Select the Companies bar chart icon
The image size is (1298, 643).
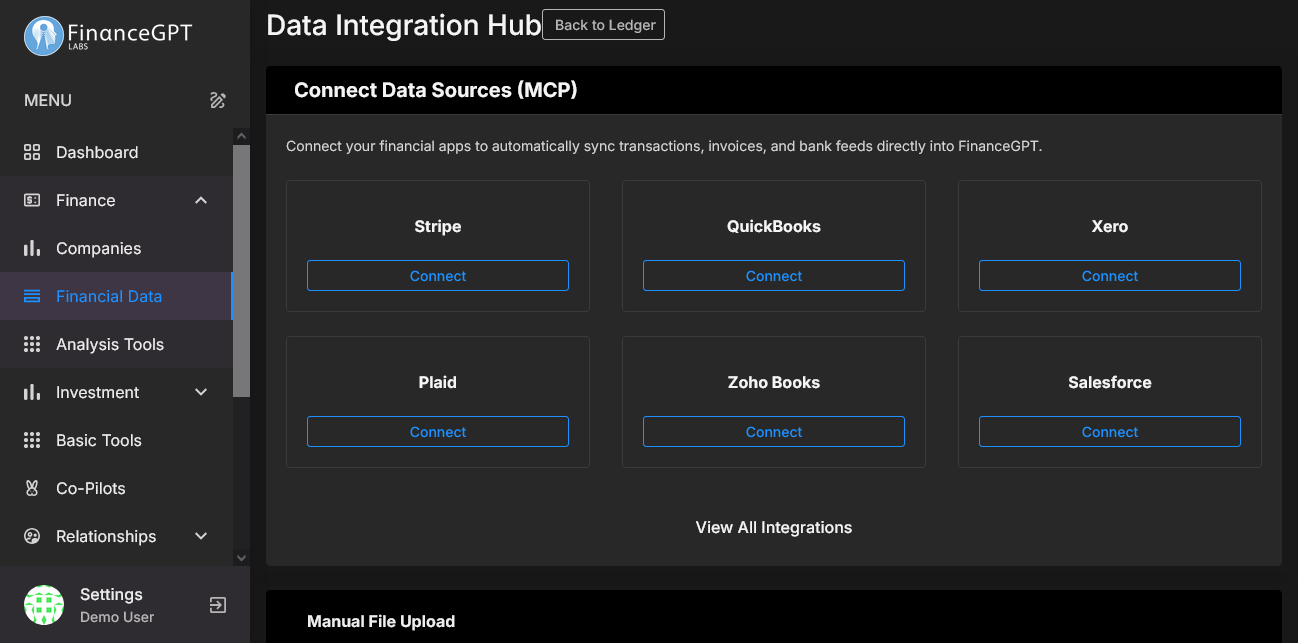[x=30, y=248]
